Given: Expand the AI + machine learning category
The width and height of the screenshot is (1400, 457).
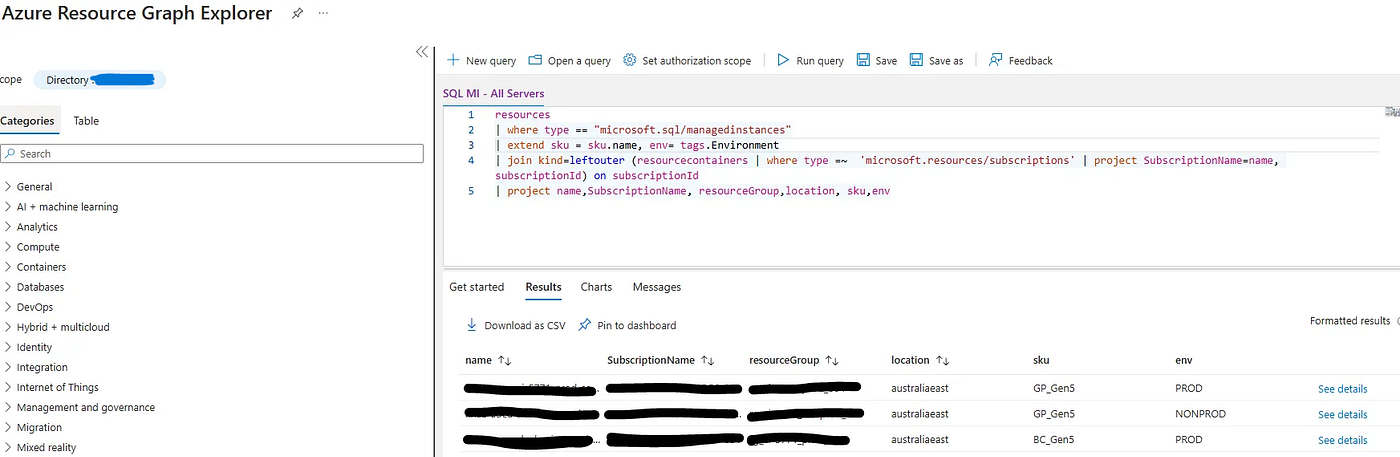Looking at the screenshot, I should coord(8,207).
